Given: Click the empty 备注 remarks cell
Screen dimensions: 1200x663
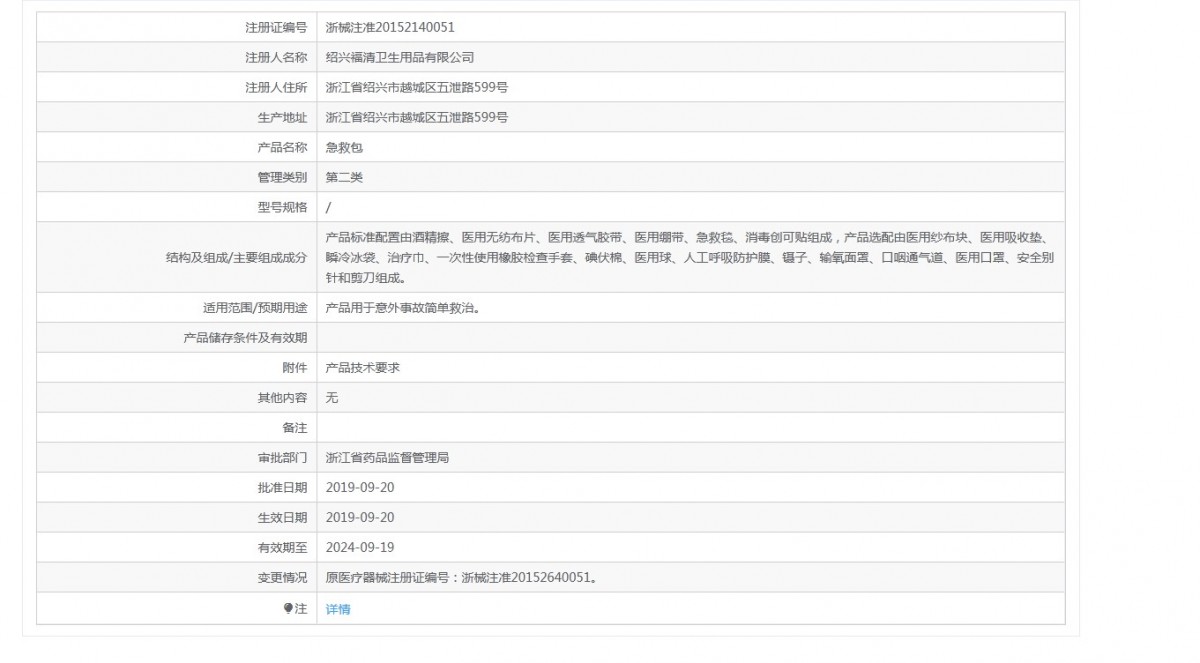Looking at the screenshot, I should (x=690, y=428).
